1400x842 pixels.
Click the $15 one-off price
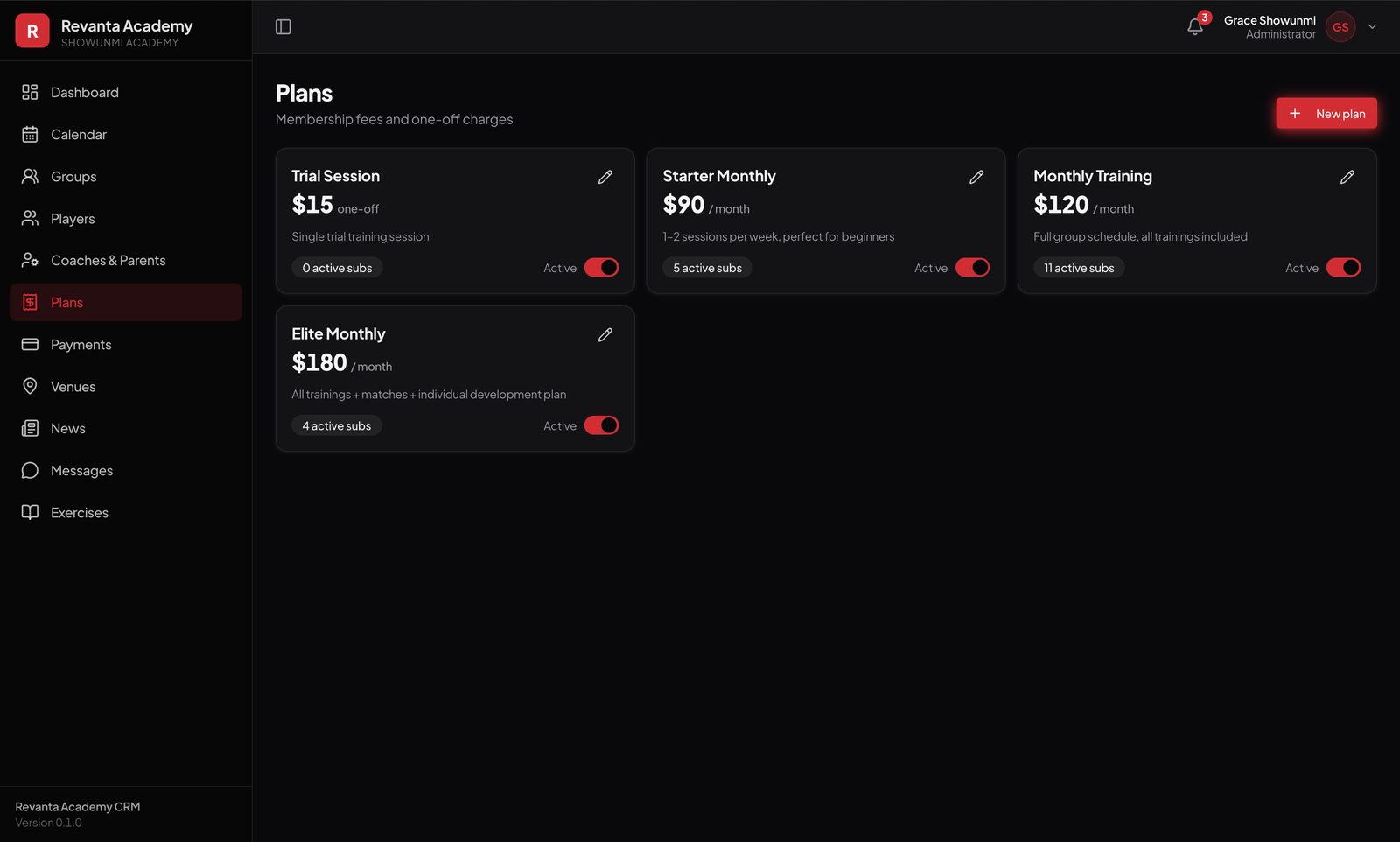click(x=335, y=205)
